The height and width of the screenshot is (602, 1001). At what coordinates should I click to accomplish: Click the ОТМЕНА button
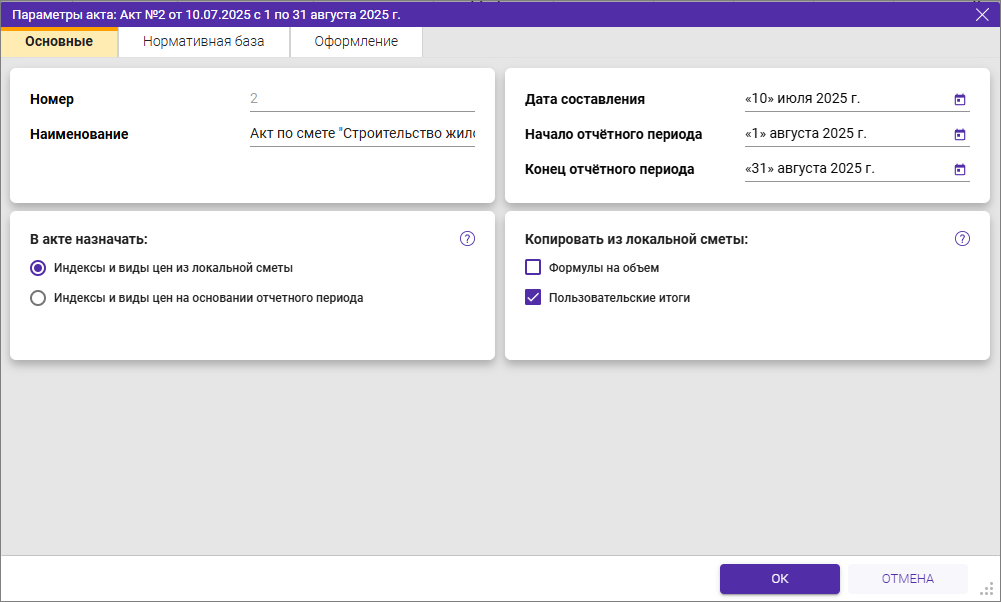(907, 579)
